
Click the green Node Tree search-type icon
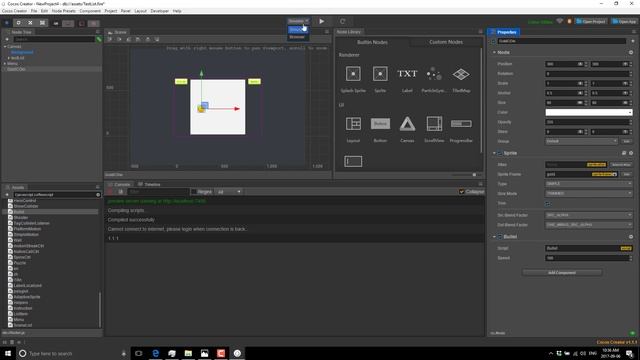(98, 39)
